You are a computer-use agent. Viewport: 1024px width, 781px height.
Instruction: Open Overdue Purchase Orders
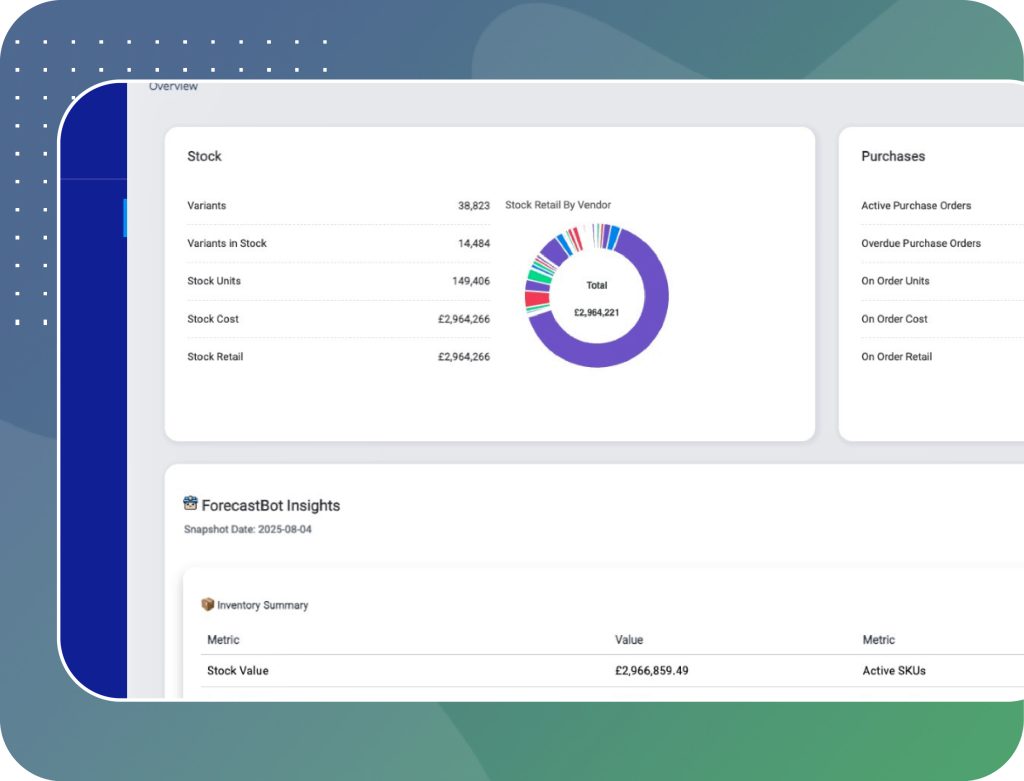coord(921,243)
